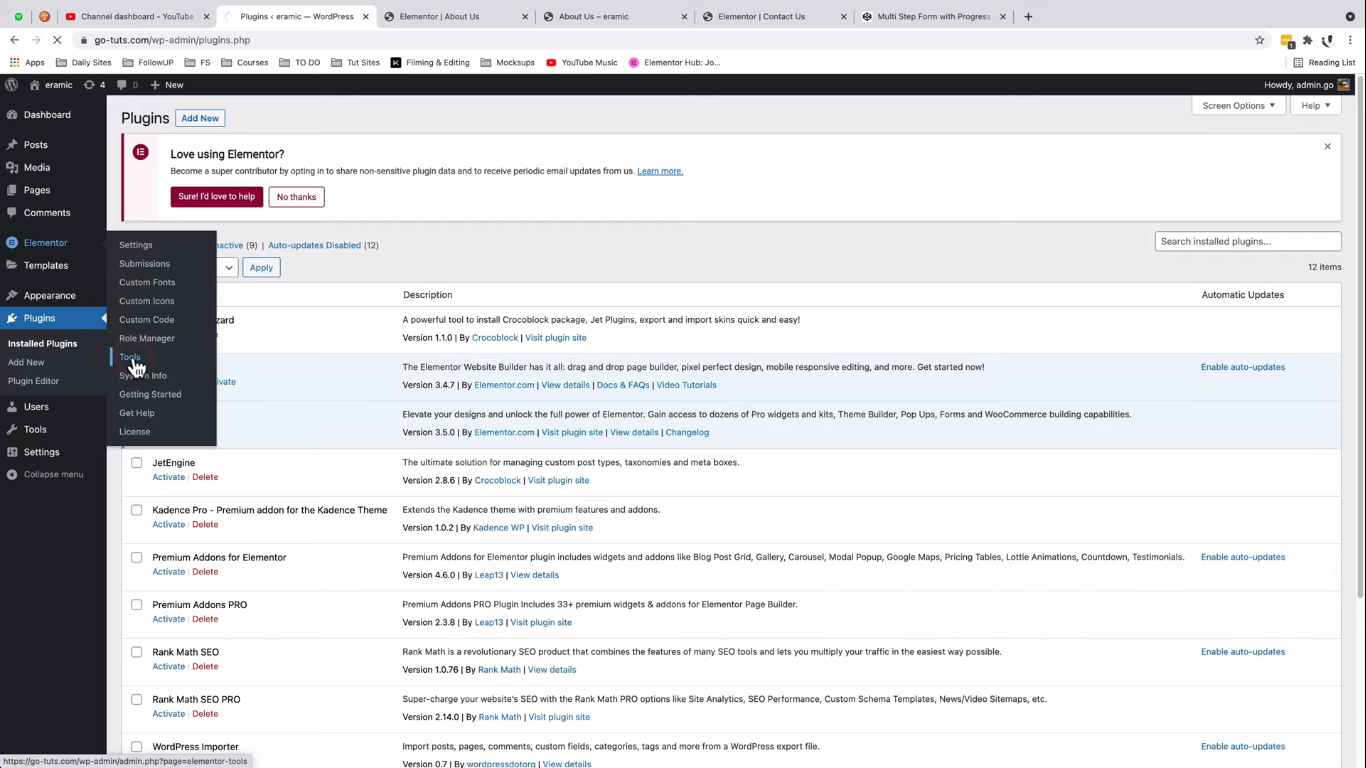Activate the JetEngine plugin link
Viewport: 1366px width, 768px height.
coord(168,477)
